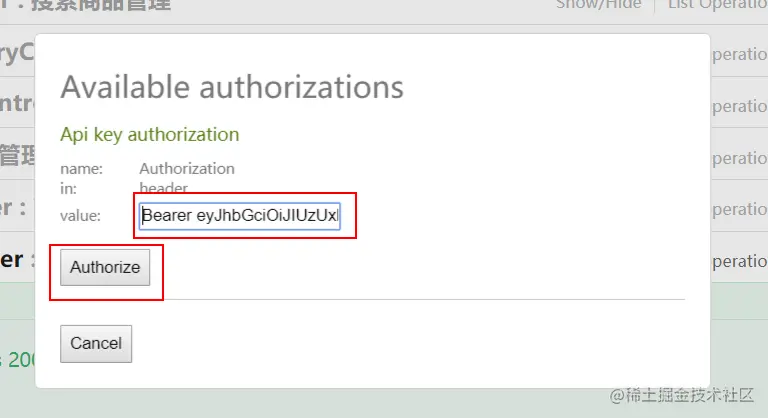The height and width of the screenshot is (418, 768).
Task: Click the 'Available authorizations' heading
Action: [x=232, y=87]
